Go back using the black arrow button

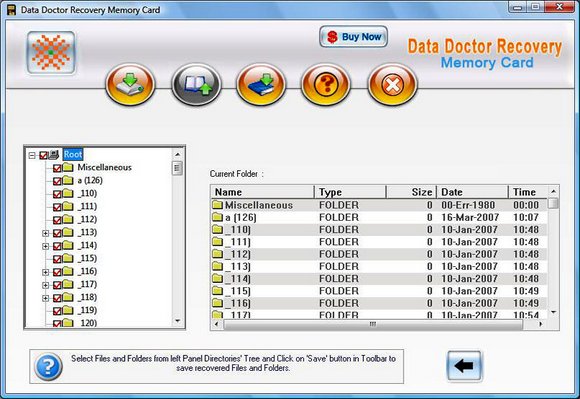pyautogui.click(x=464, y=366)
